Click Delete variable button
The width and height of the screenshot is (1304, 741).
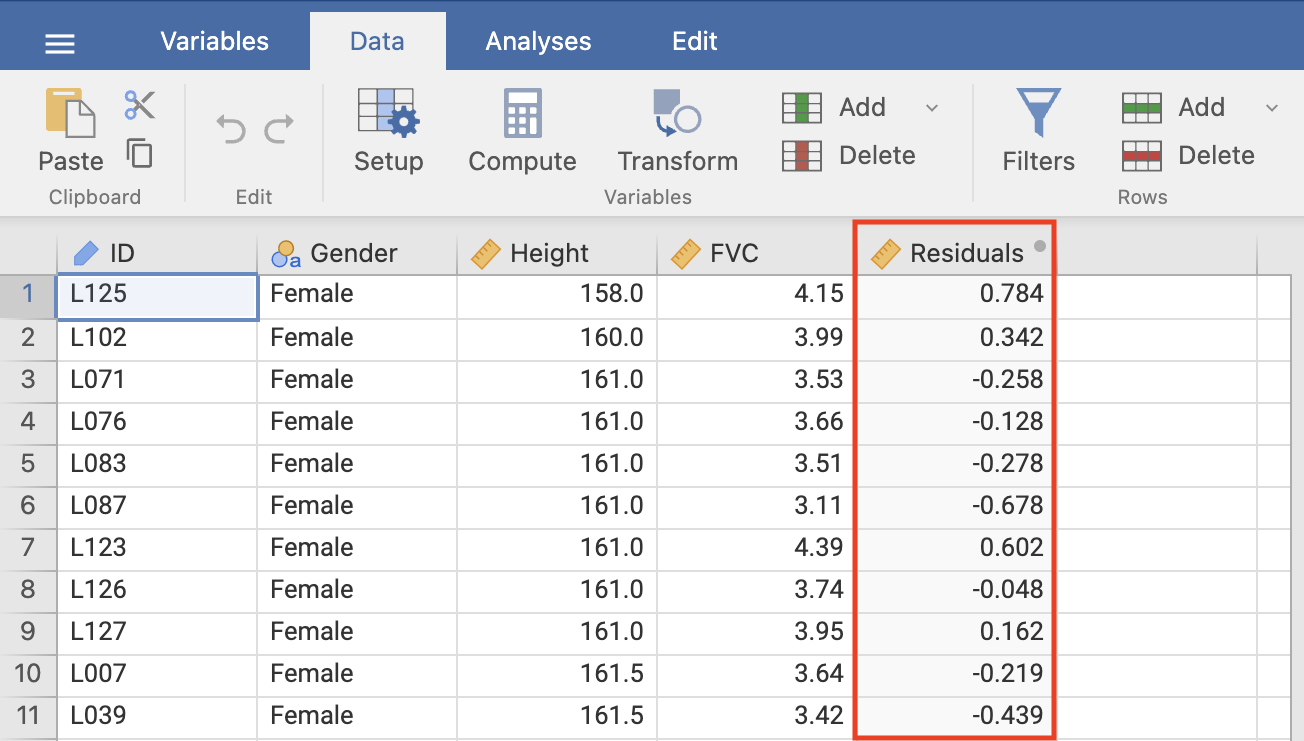(850, 155)
